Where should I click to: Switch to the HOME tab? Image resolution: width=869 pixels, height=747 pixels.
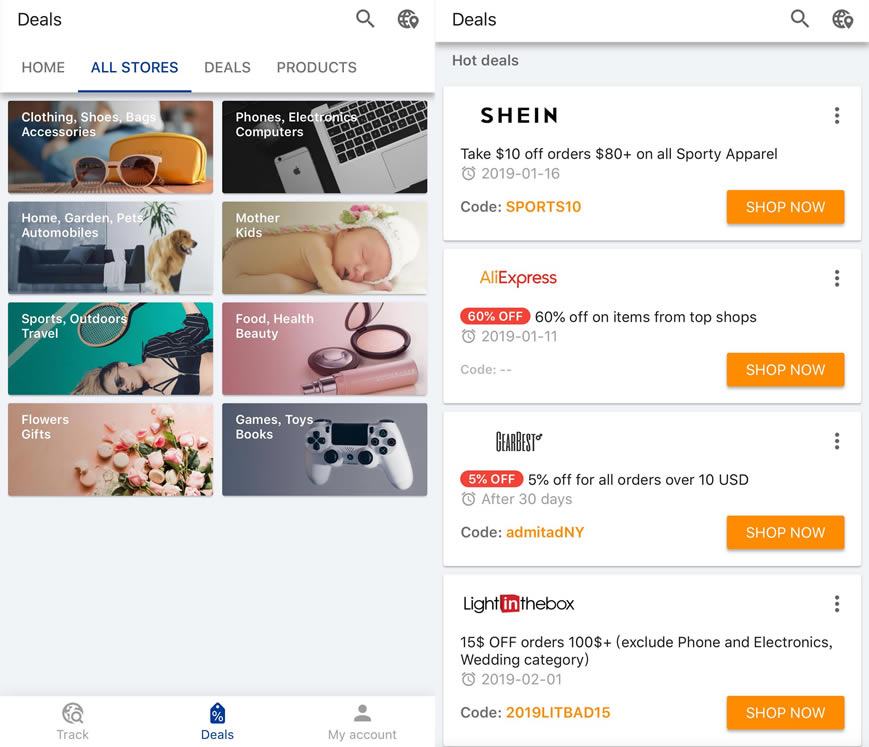[x=43, y=68]
